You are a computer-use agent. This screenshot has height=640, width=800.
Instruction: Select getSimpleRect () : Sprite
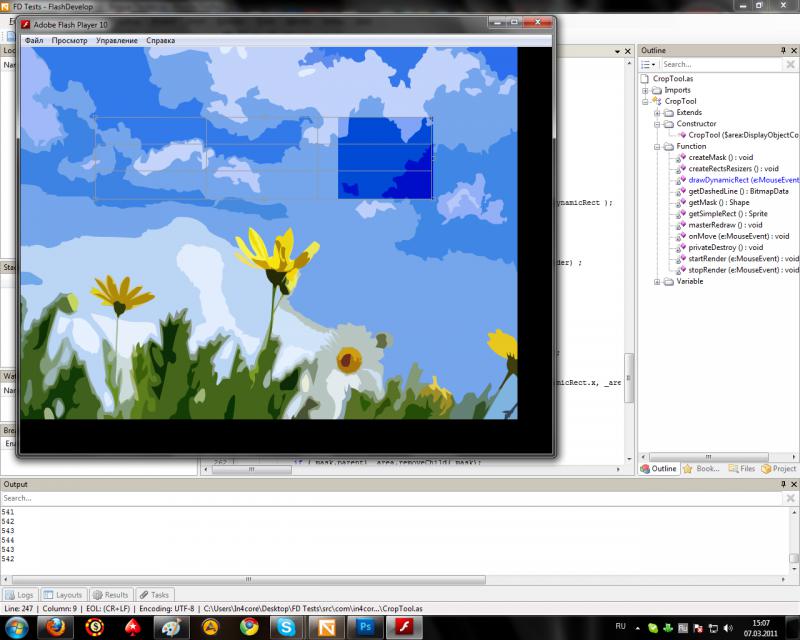[x=728, y=214]
